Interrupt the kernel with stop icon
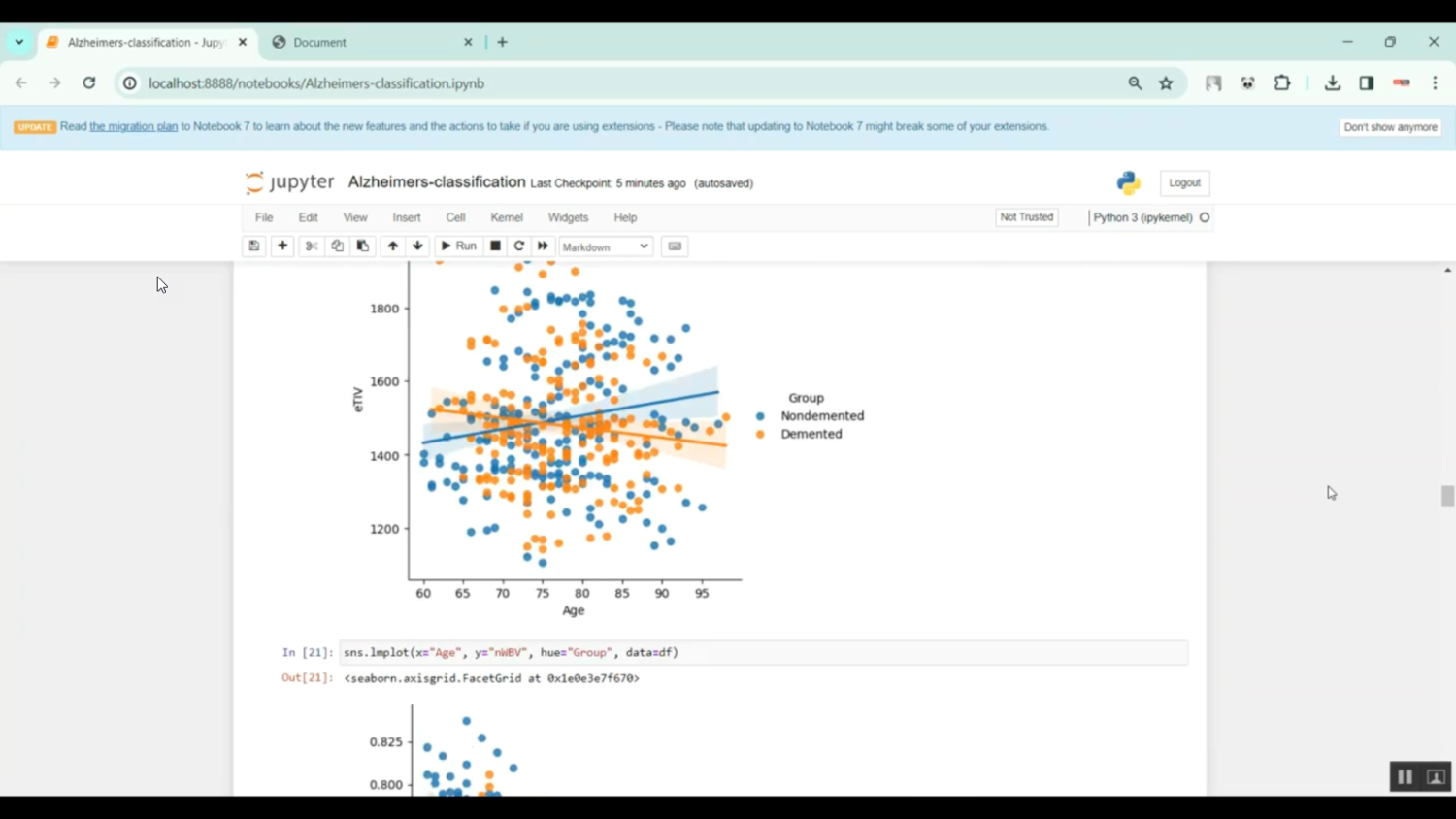Image resolution: width=1456 pixels, height=819 pixels. point(494,246)
